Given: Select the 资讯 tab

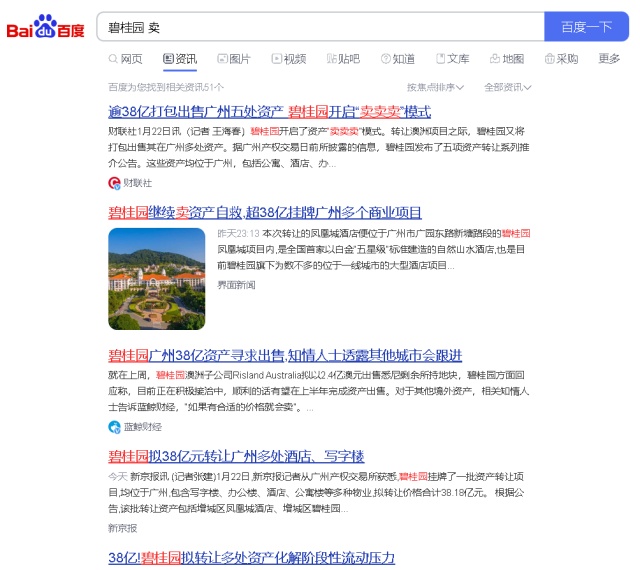Looking at the screenshot, I should pyautogui.click(x=180, y=59).
